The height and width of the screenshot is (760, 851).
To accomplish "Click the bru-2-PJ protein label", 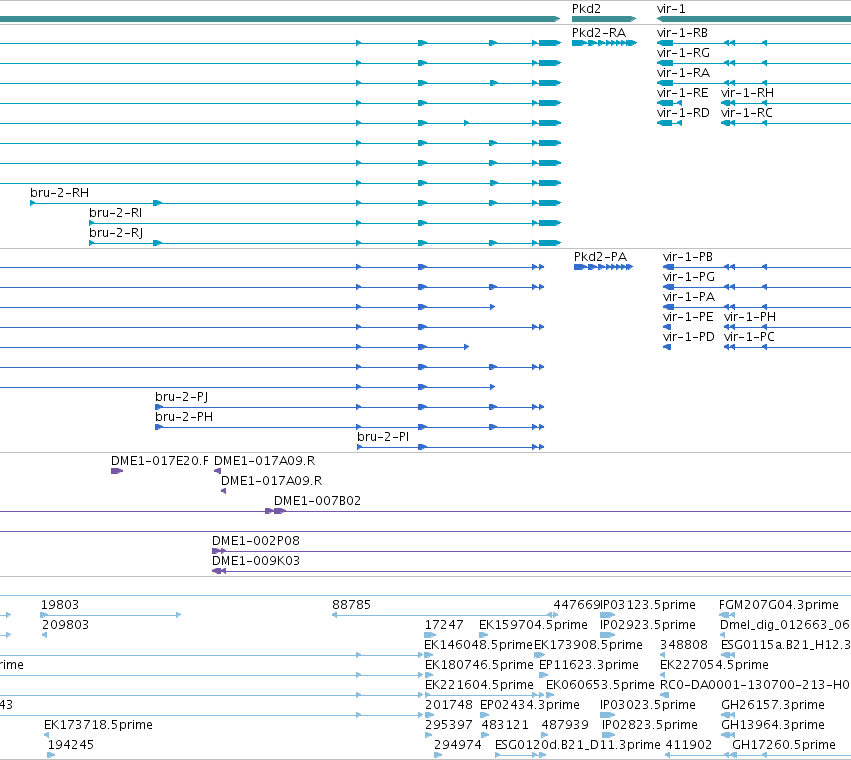I will click(181, 397).
